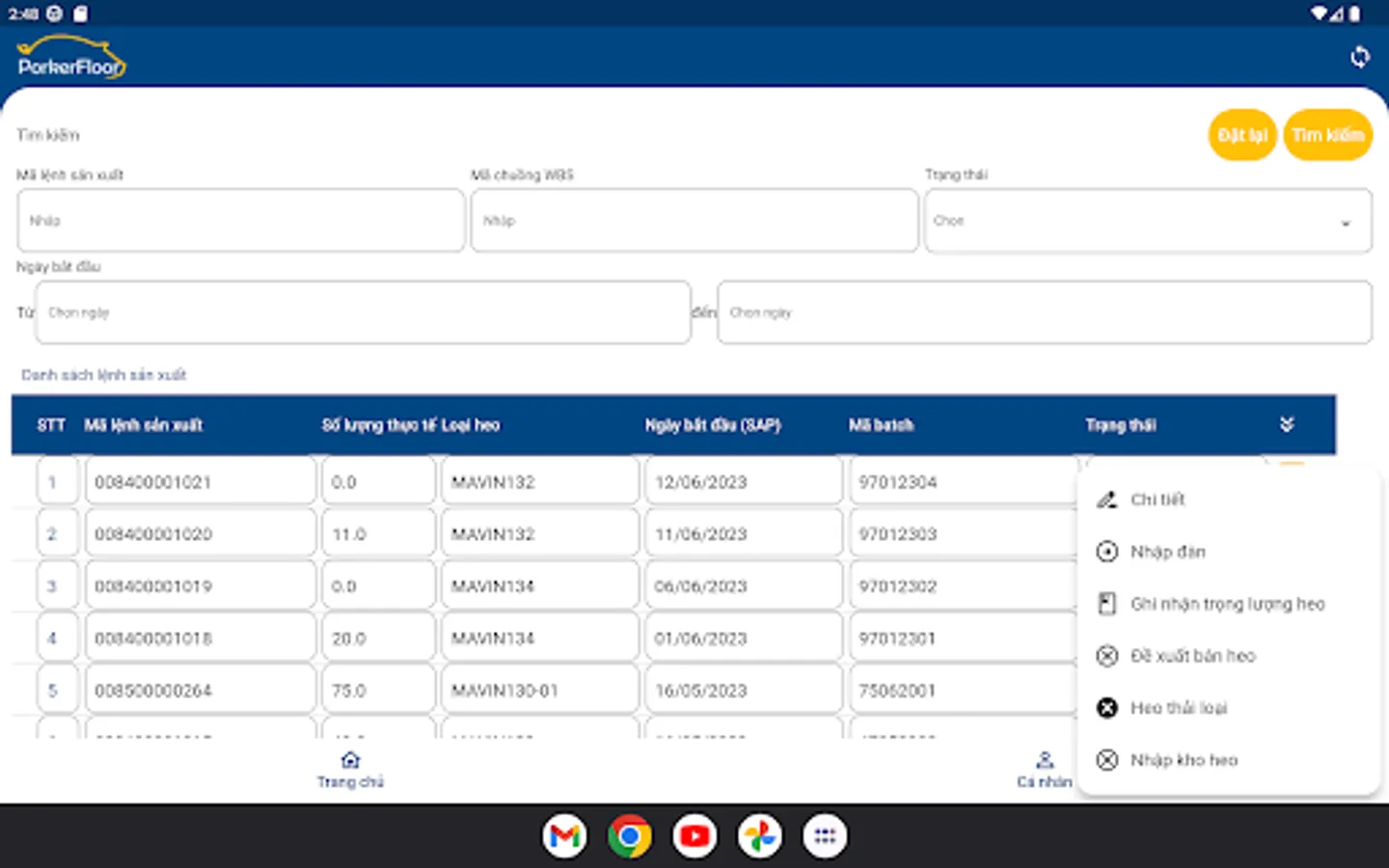Open the app drawer grid icon
Image resolution: width=1389 pixels, height=868 pixels.
pyautogui.click(x=825, y=836)
